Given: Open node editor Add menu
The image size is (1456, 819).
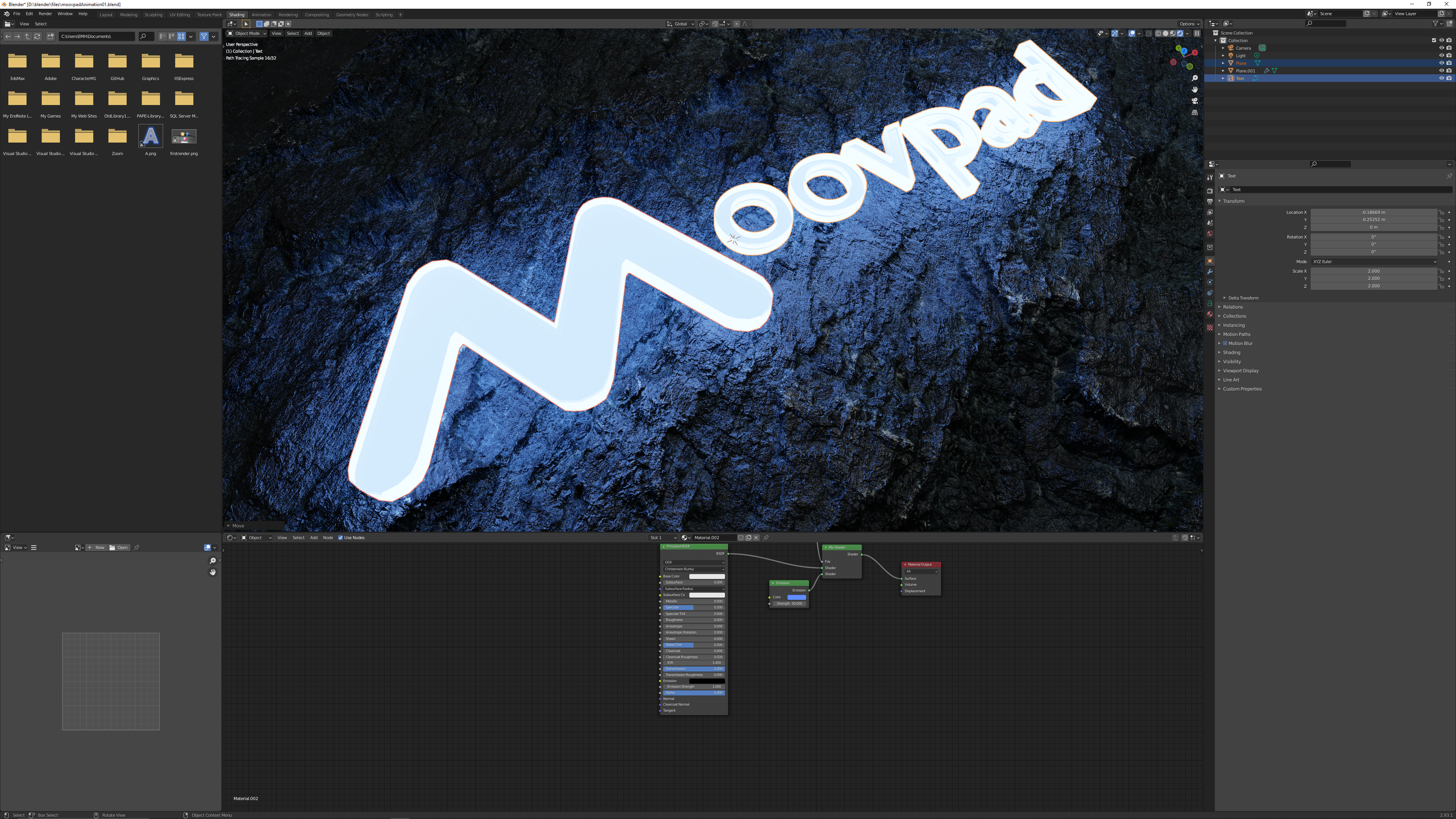Looking at the screenshot, I should coord(314,538).
